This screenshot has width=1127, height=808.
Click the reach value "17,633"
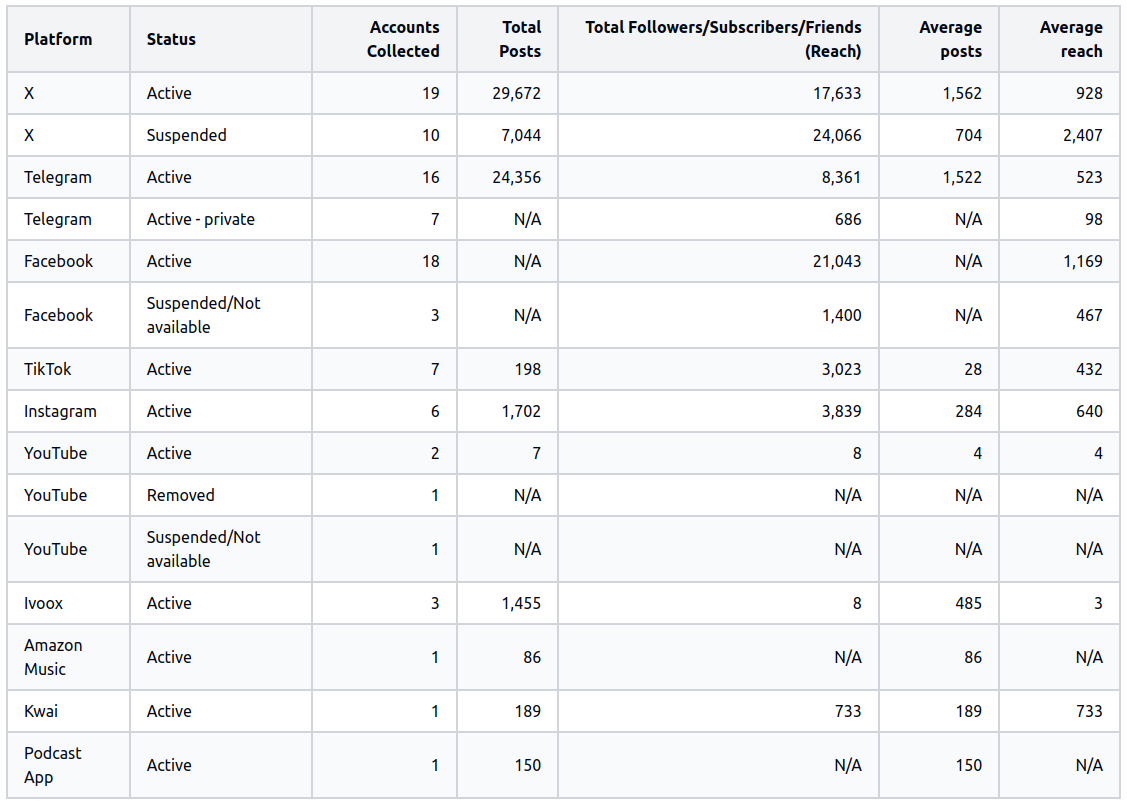[837, 93]
